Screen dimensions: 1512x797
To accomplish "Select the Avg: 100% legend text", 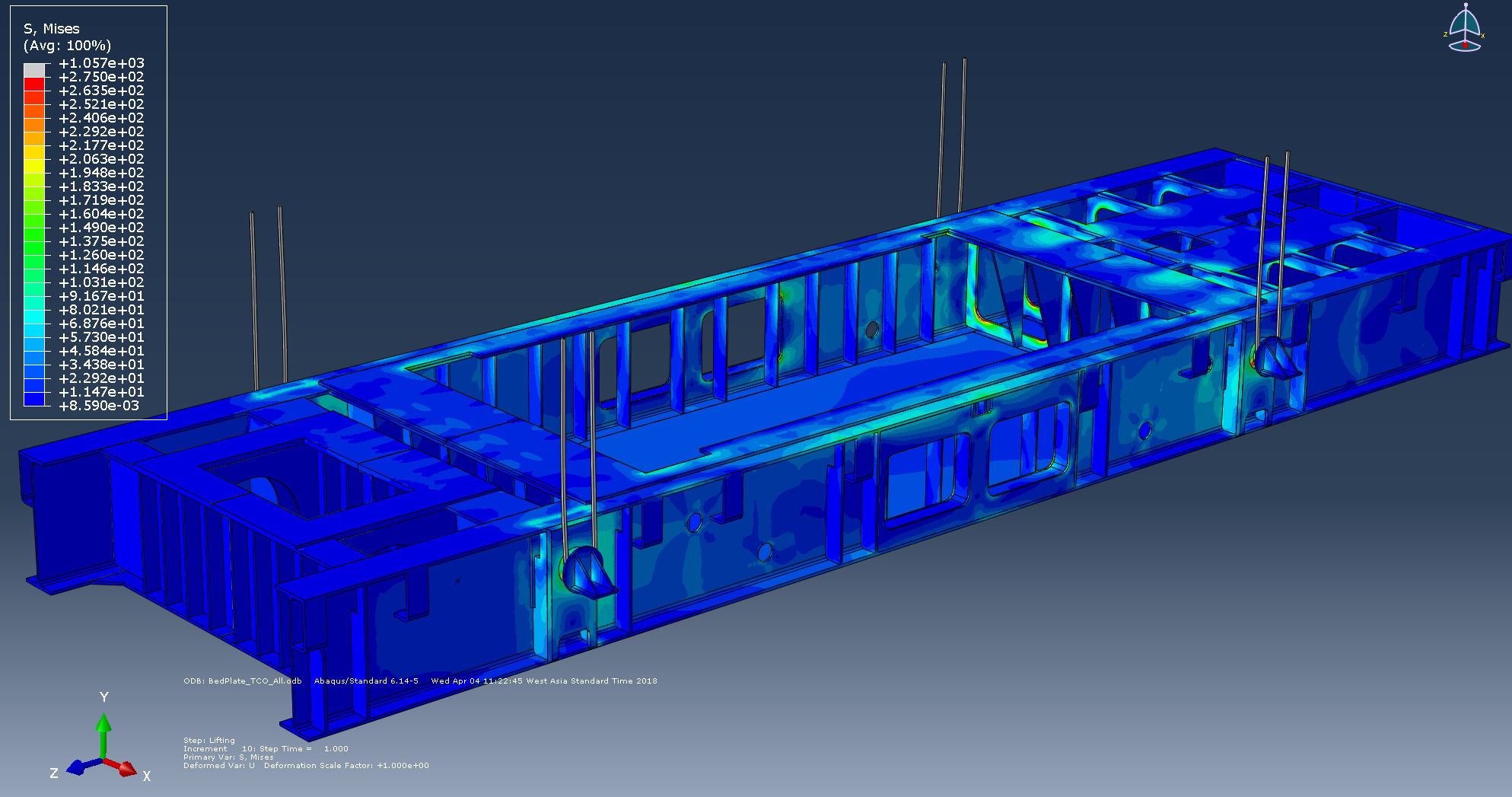I will pos(67,46).
